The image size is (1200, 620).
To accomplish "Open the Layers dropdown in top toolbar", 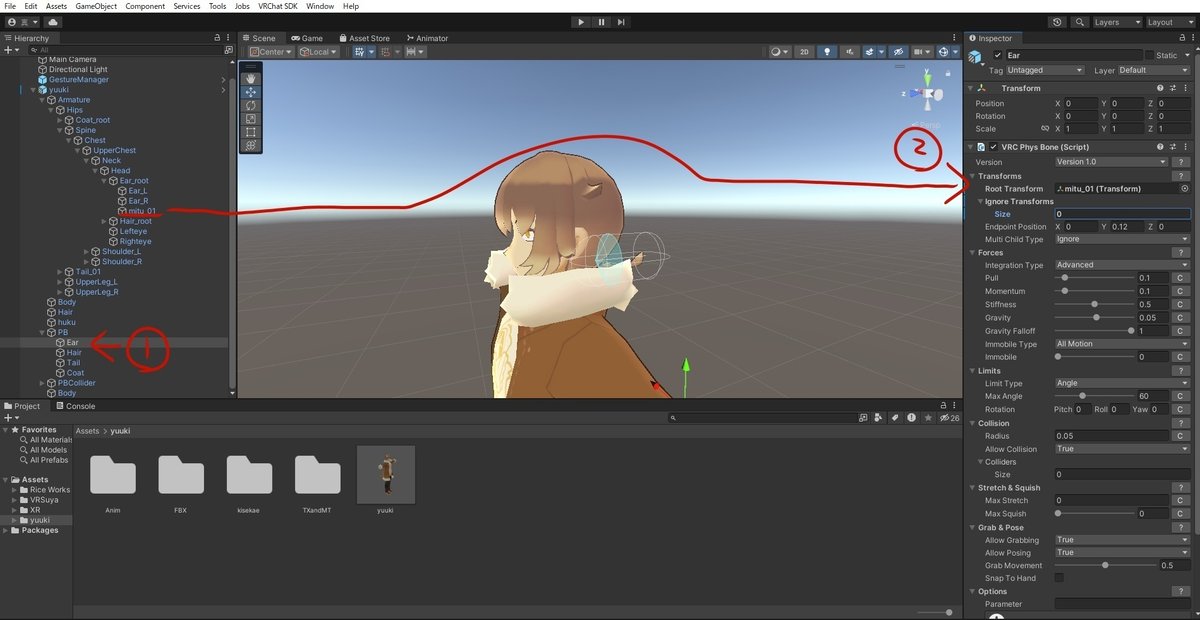I will tap(1117, 22).
